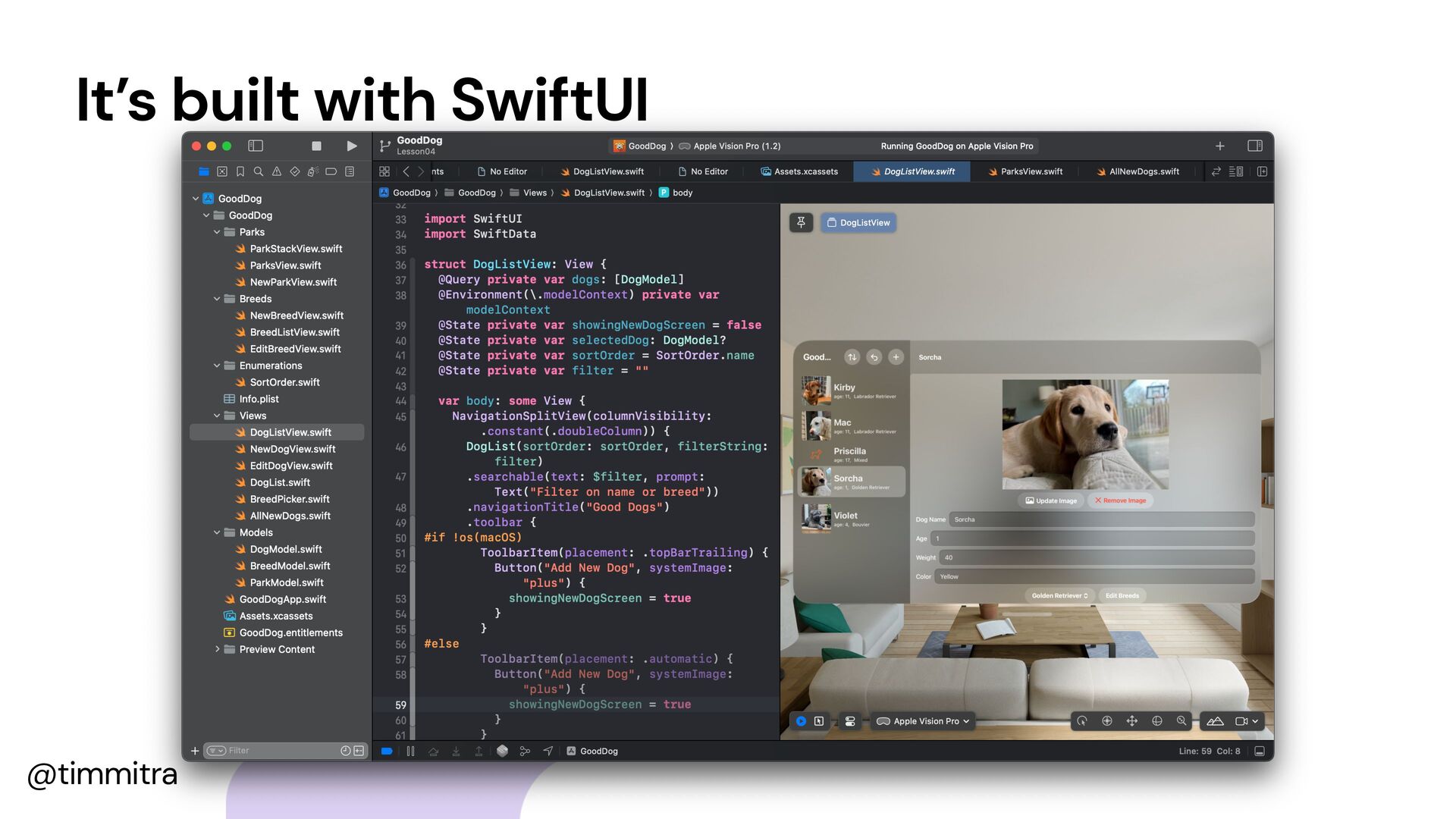Click the Update Image button
Image resolution: width=1456 pixels, height=819 pixels.
[1051, 500]
